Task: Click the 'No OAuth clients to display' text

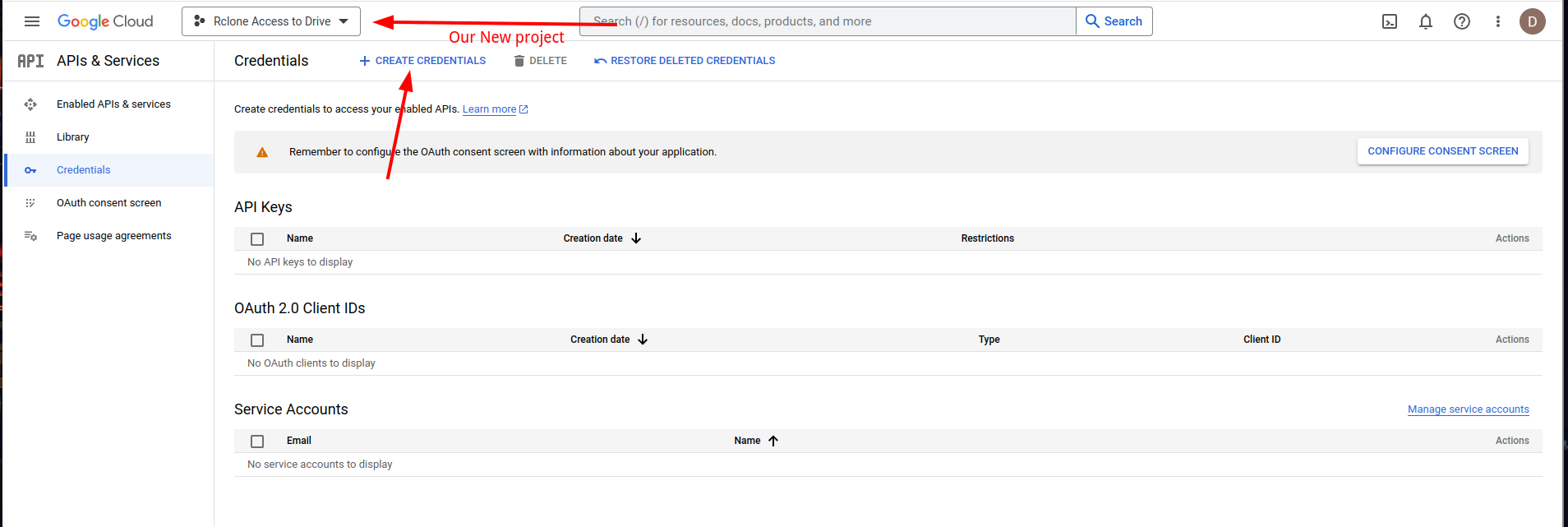Action: [311, 363]
